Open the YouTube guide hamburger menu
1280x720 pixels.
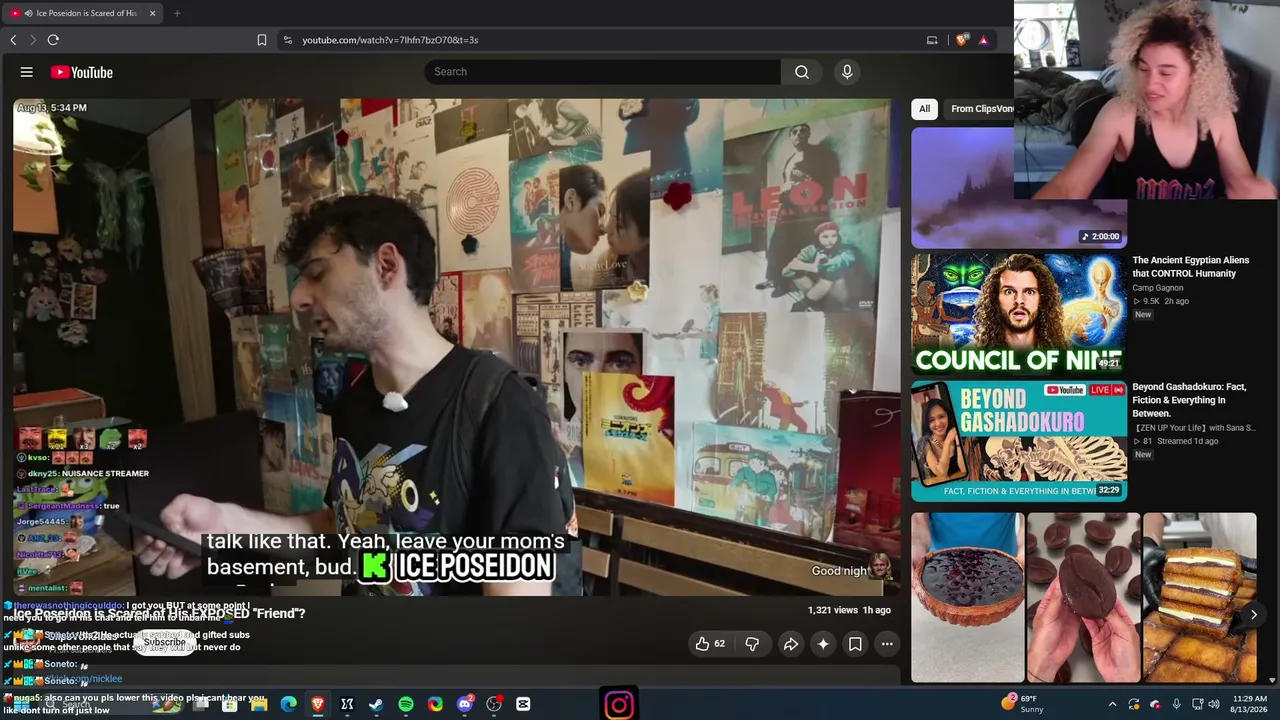point(27,72)
